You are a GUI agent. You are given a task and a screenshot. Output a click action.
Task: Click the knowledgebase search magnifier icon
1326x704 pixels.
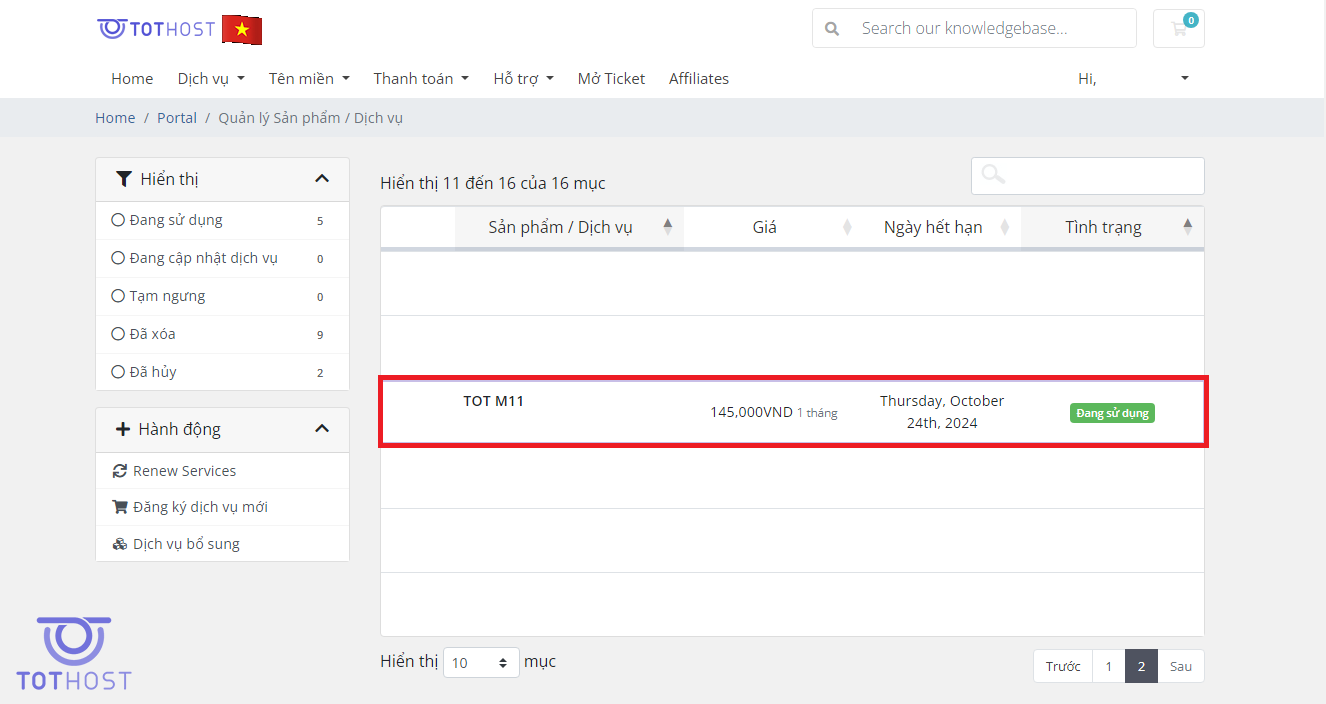(x=832, y=28)
